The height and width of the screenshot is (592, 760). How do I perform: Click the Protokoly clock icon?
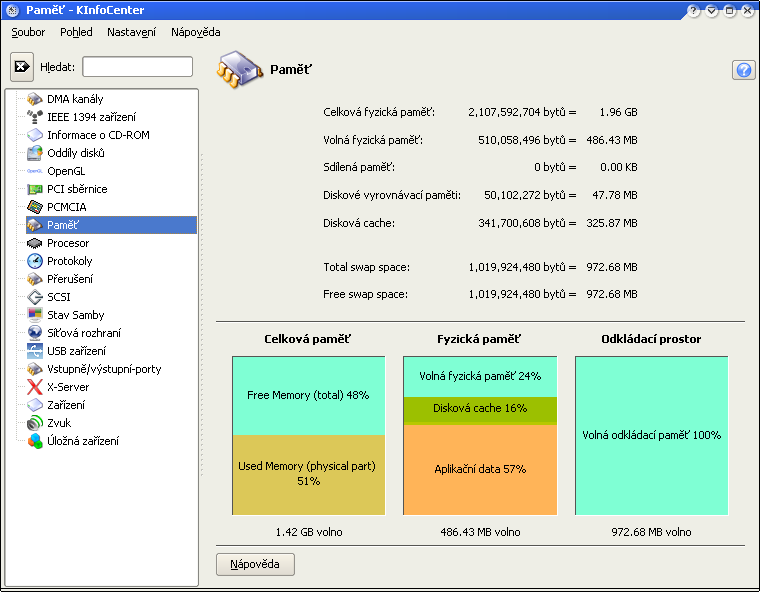pos(35,261)
